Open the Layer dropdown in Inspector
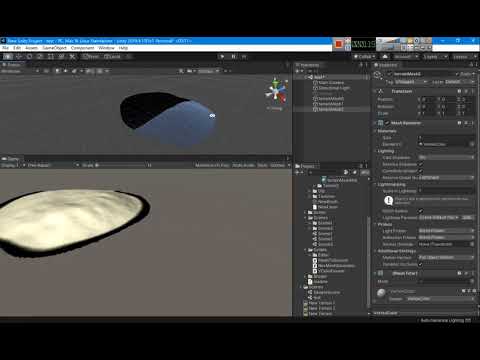 (x=459, y=82)
